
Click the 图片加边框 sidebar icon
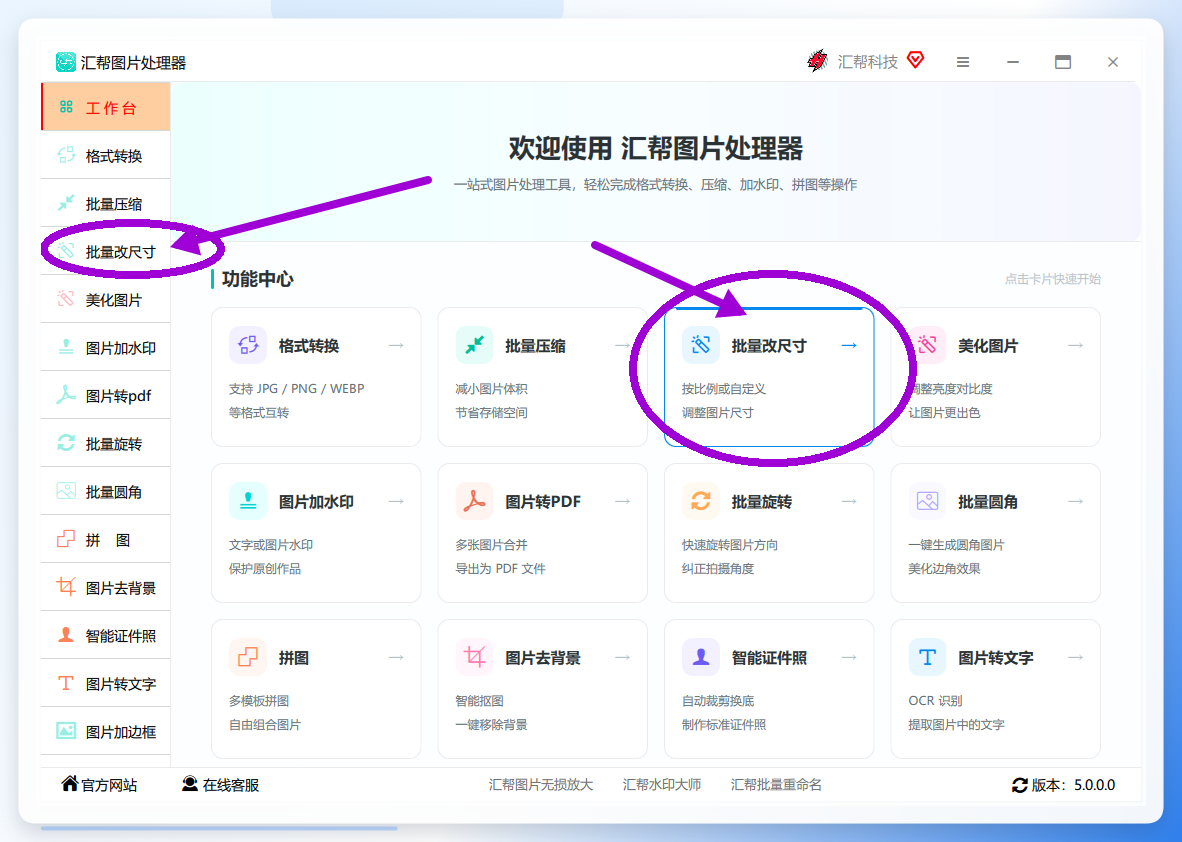pyautogui.click(x=66, y=731)
